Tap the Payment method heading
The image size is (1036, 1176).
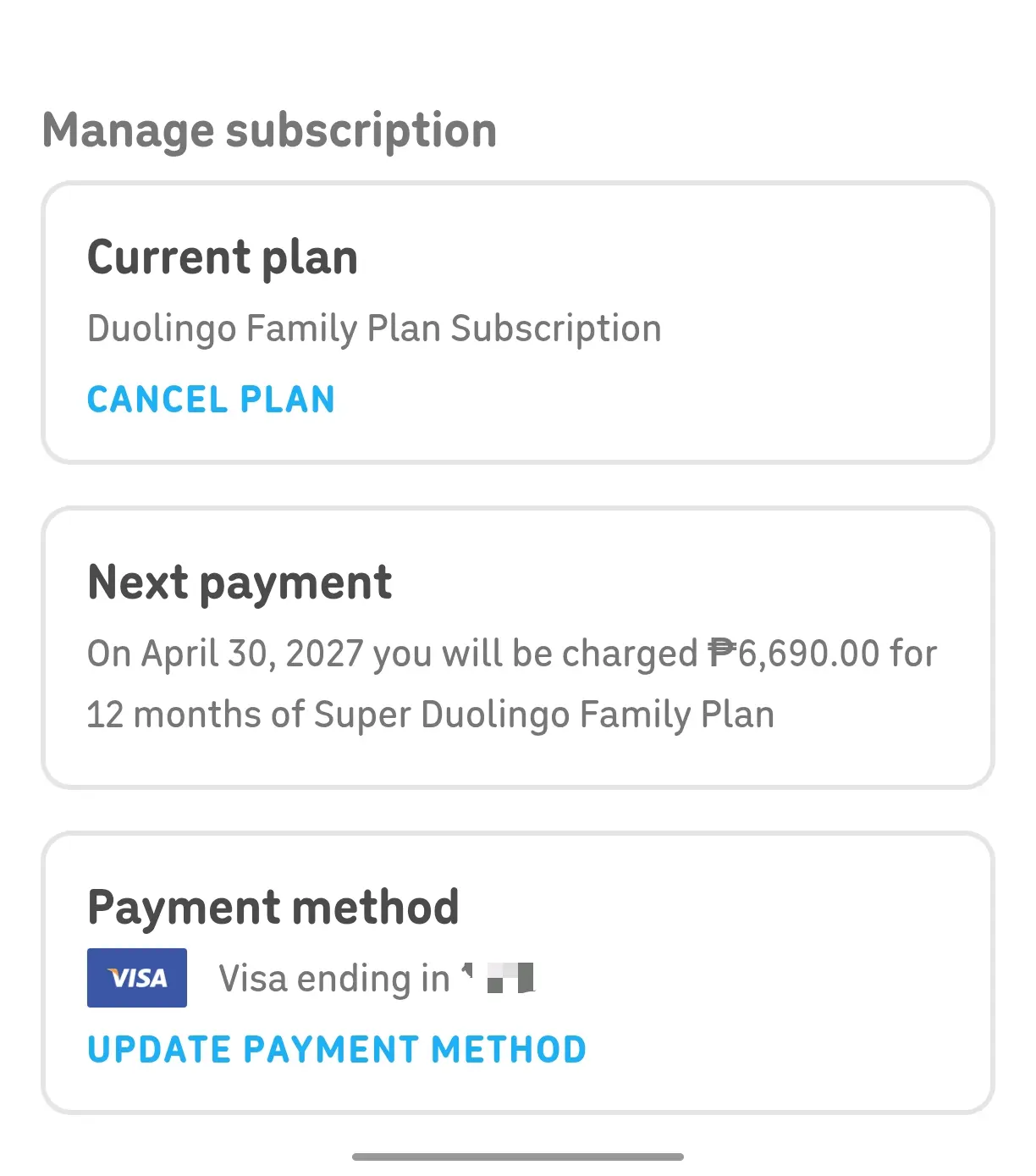point(273,908)
